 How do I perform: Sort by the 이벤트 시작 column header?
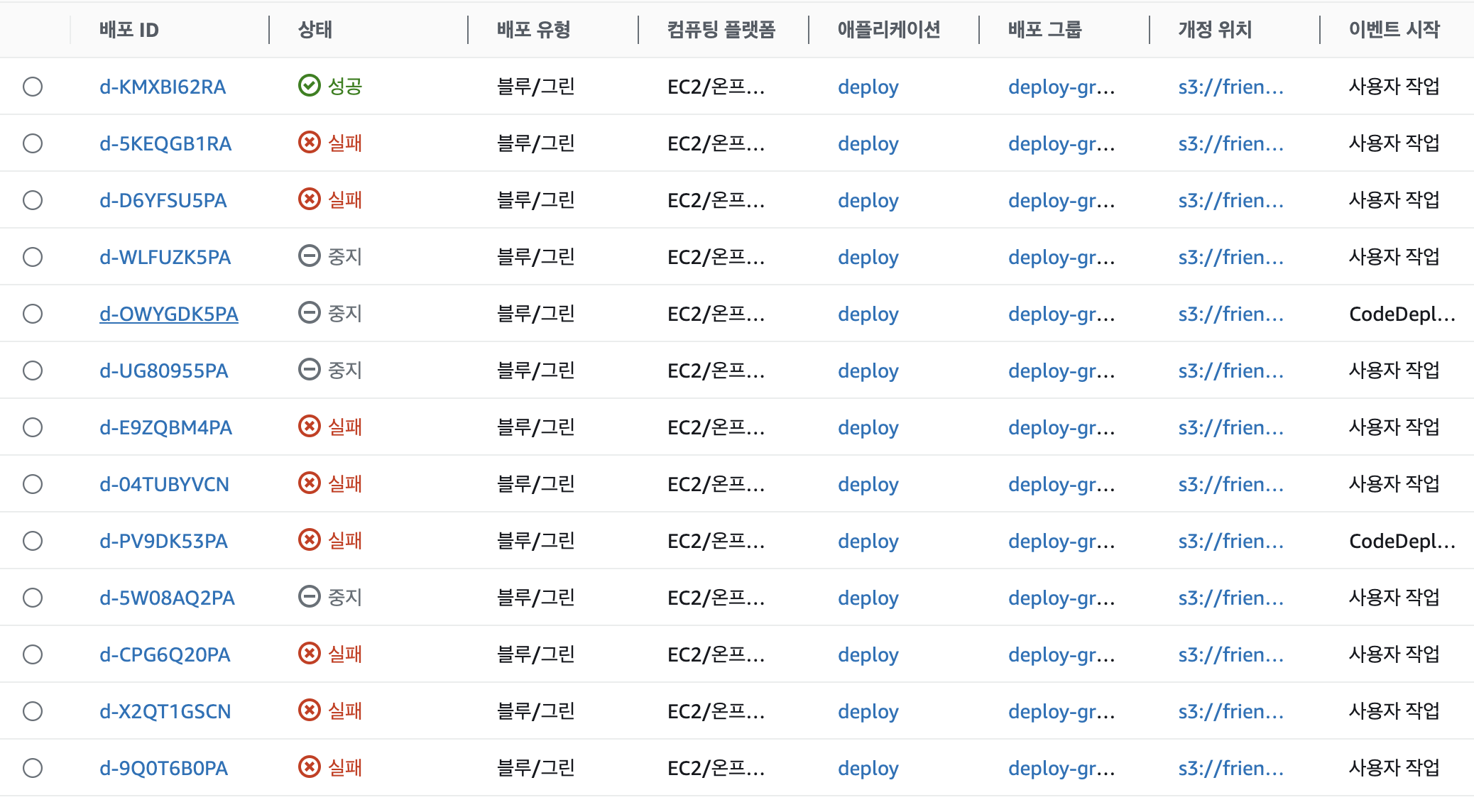[x=1394, y=30]
